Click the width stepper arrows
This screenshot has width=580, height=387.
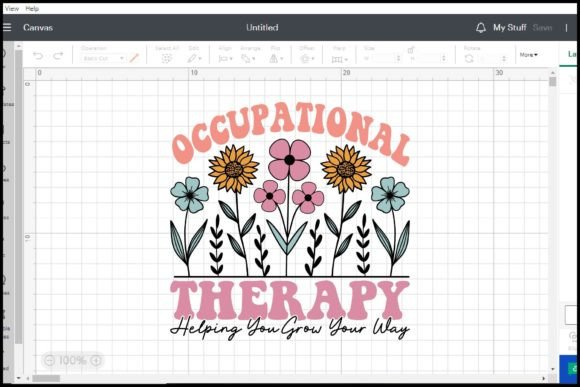point(398,58)
